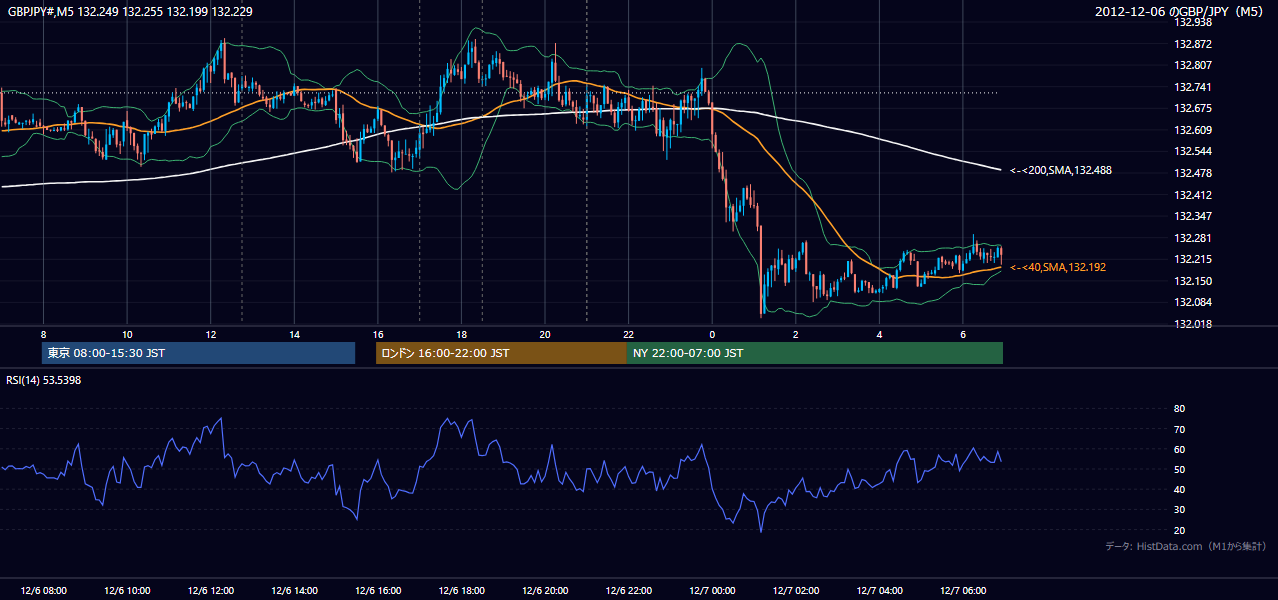Click the RSI(14) 53.5398 indicator label
1278x600 pixels.
click(x=44, y=380)
